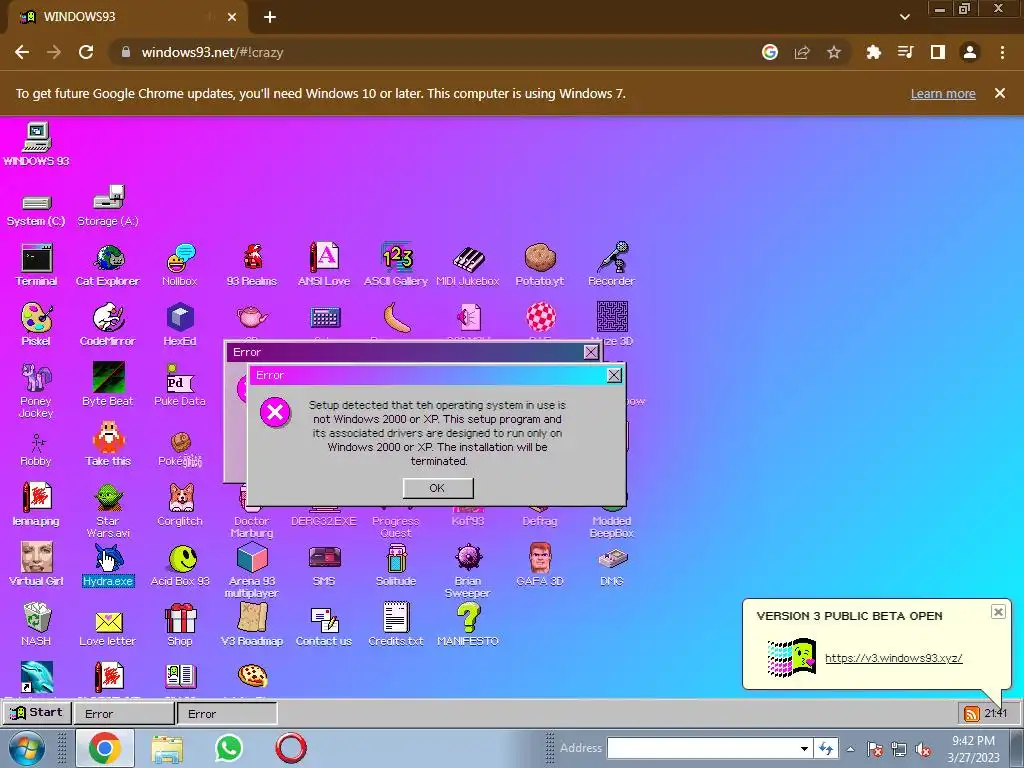Open the Windows 93 Start menu
The width and height of the screenshot is (1024, 768).
(37, 712)
